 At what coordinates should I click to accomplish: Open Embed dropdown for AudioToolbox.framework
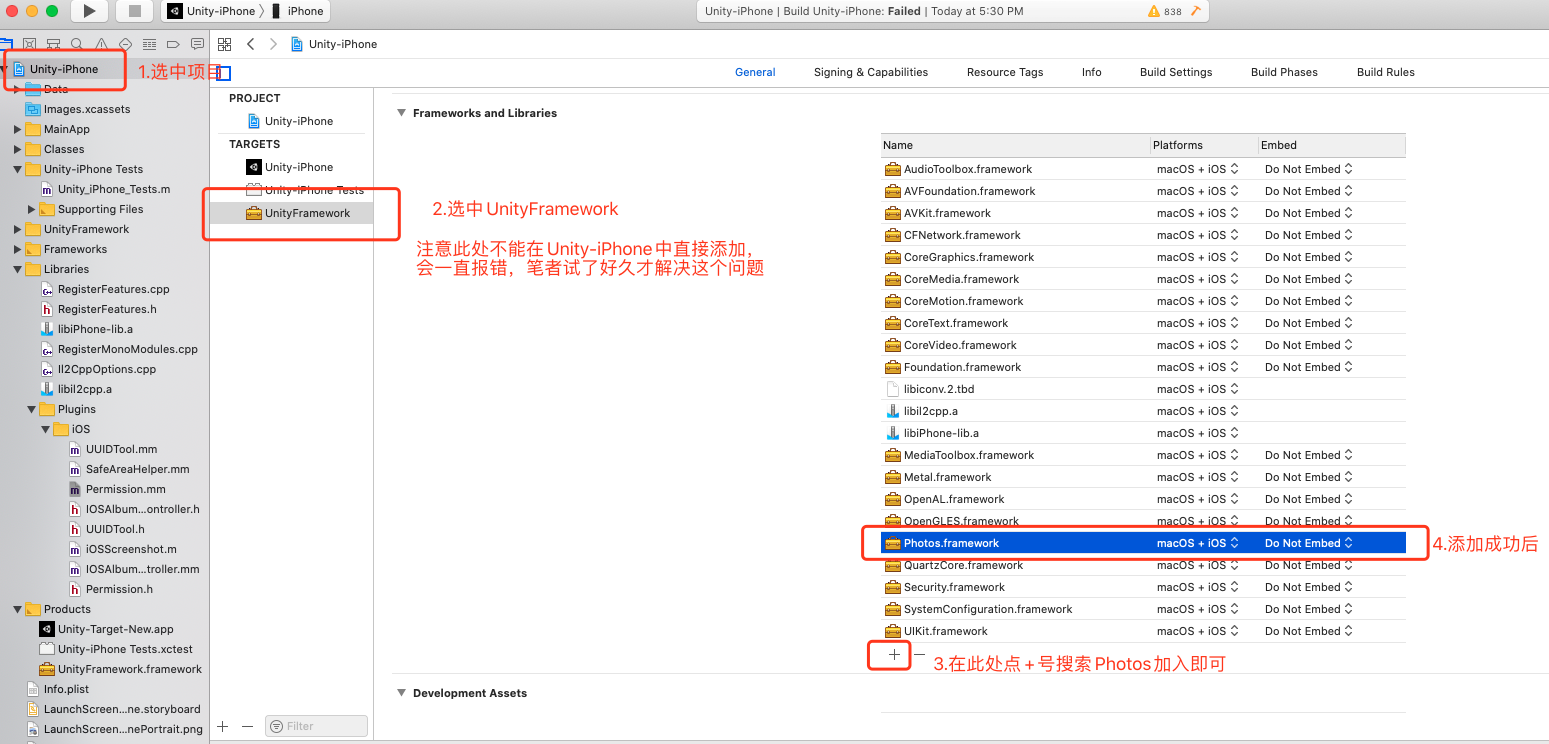[x=1308, y=169]
